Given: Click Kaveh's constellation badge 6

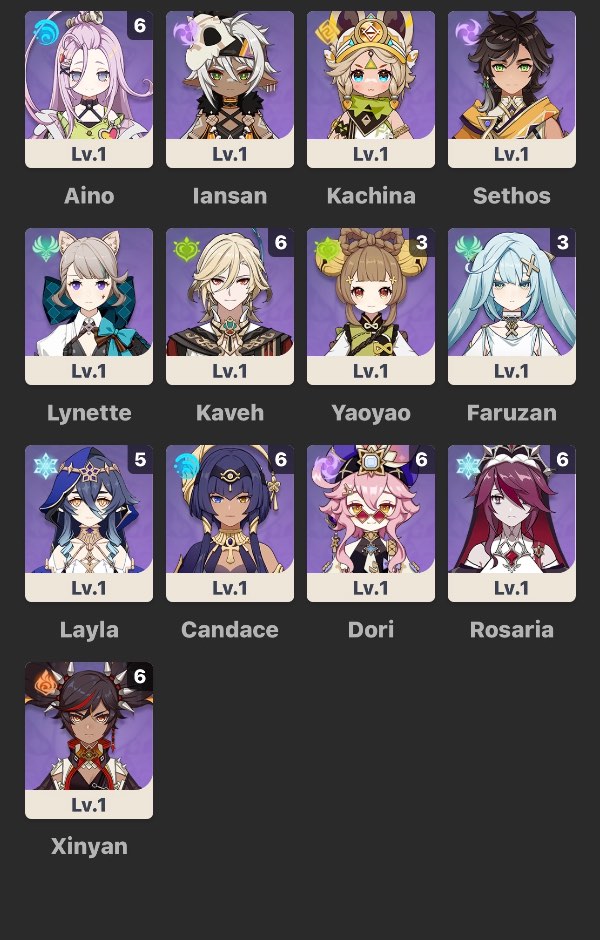Looking at the screenshot, I should tap(281, 242).
